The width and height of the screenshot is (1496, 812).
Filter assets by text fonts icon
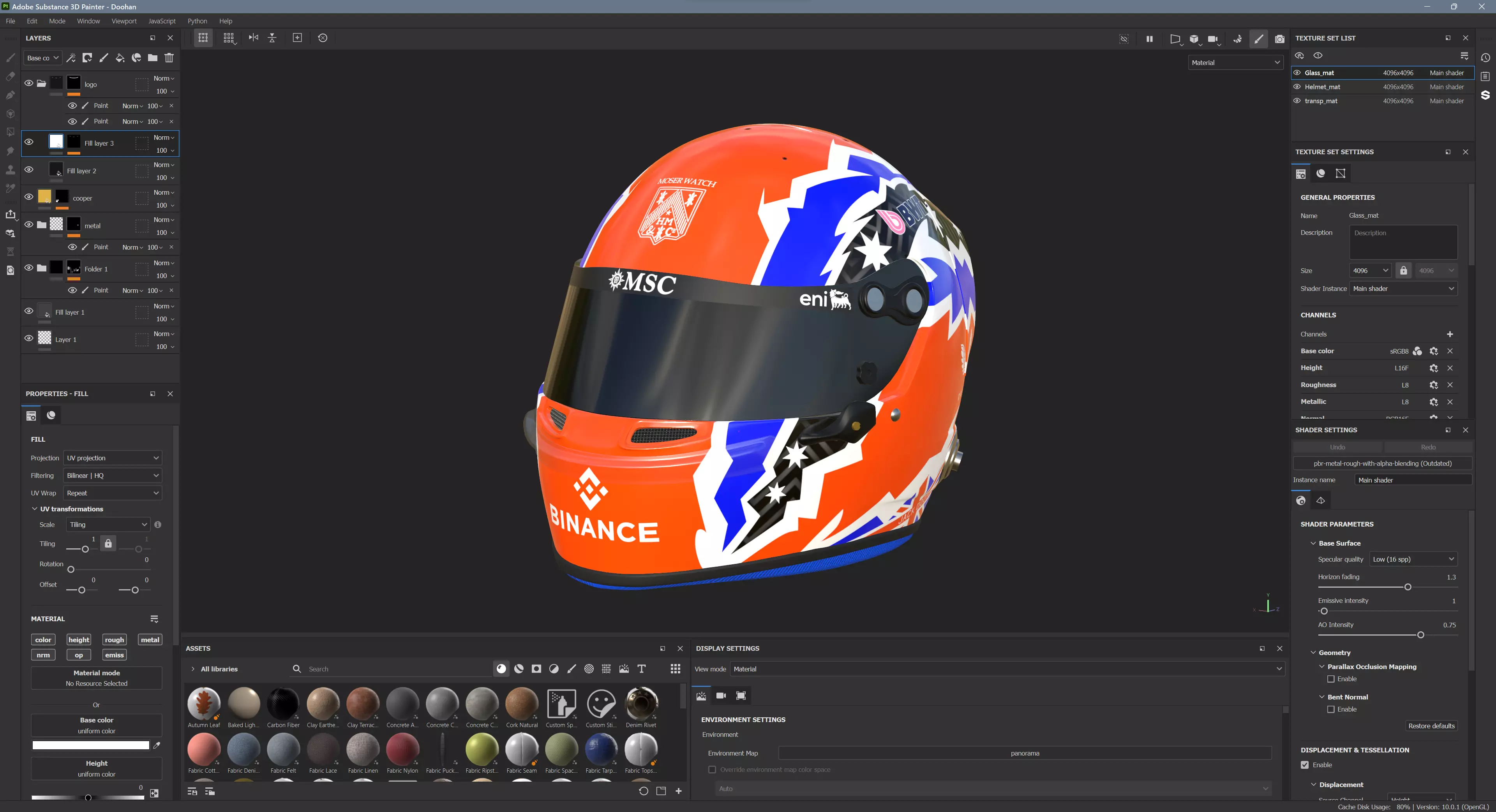(642, 669)
